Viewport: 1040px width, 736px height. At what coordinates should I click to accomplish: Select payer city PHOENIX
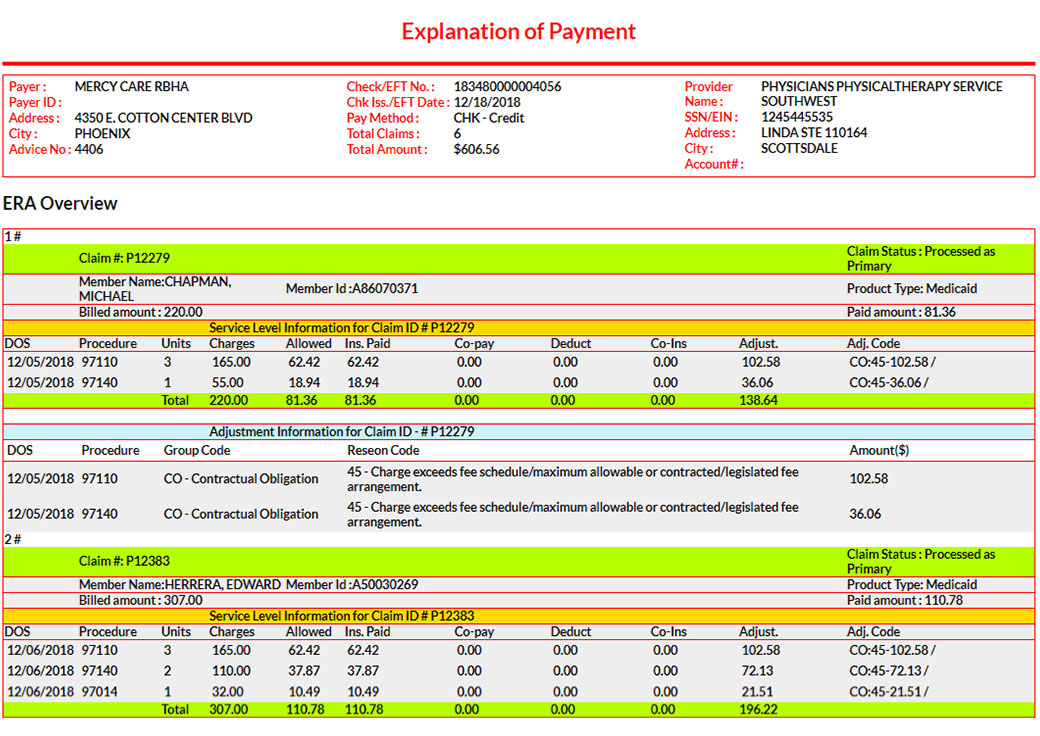(102, 133)
